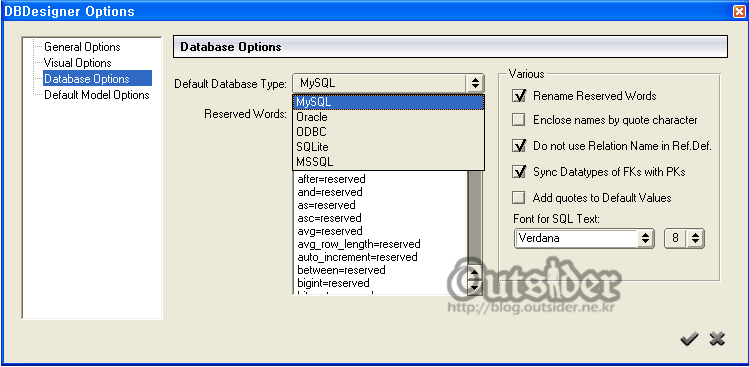Open General Options in the tree
This screenshot has width=749, height=367.
(82, 47)
